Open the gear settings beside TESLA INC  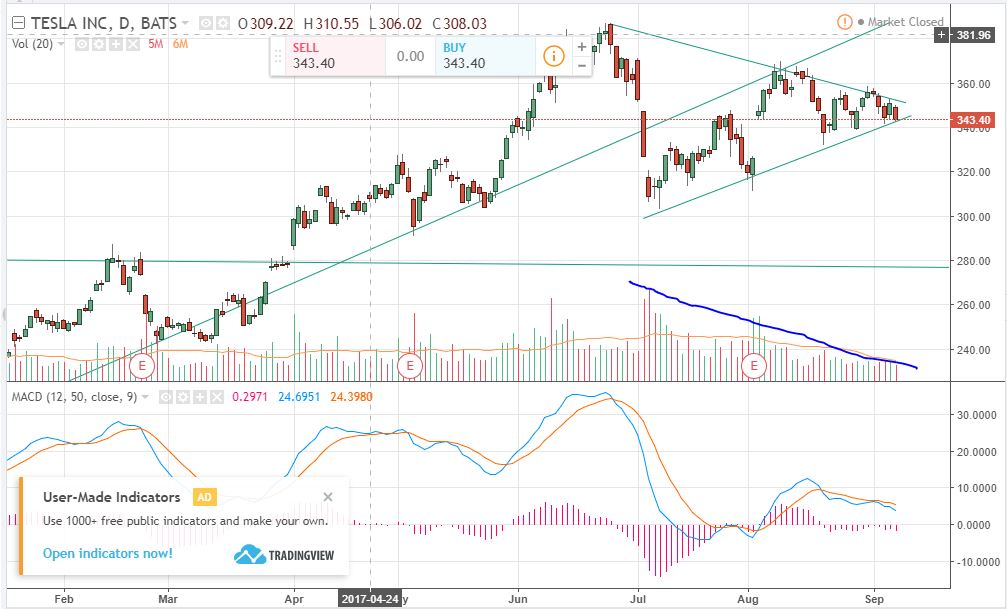[x=222, y=24]
